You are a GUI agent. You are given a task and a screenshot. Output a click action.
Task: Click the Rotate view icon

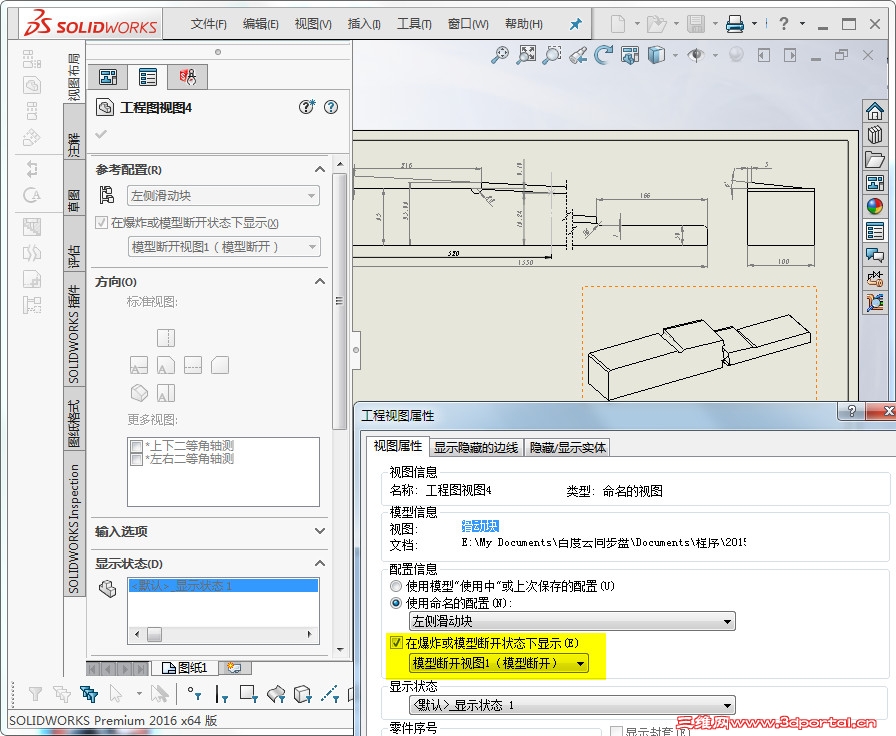603,55
